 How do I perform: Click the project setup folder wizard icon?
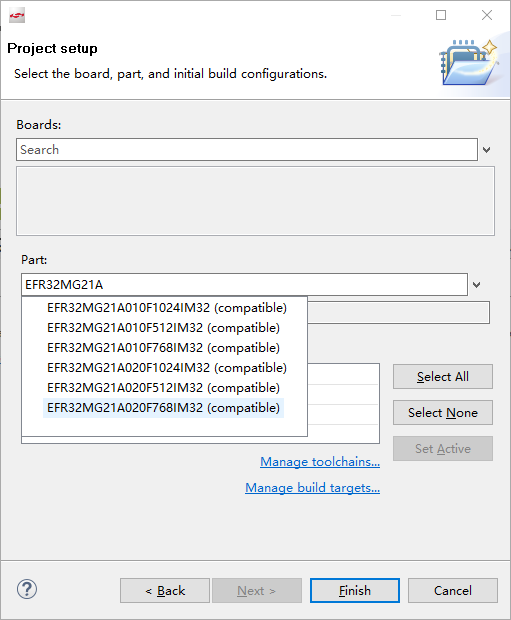coord(469,62)
